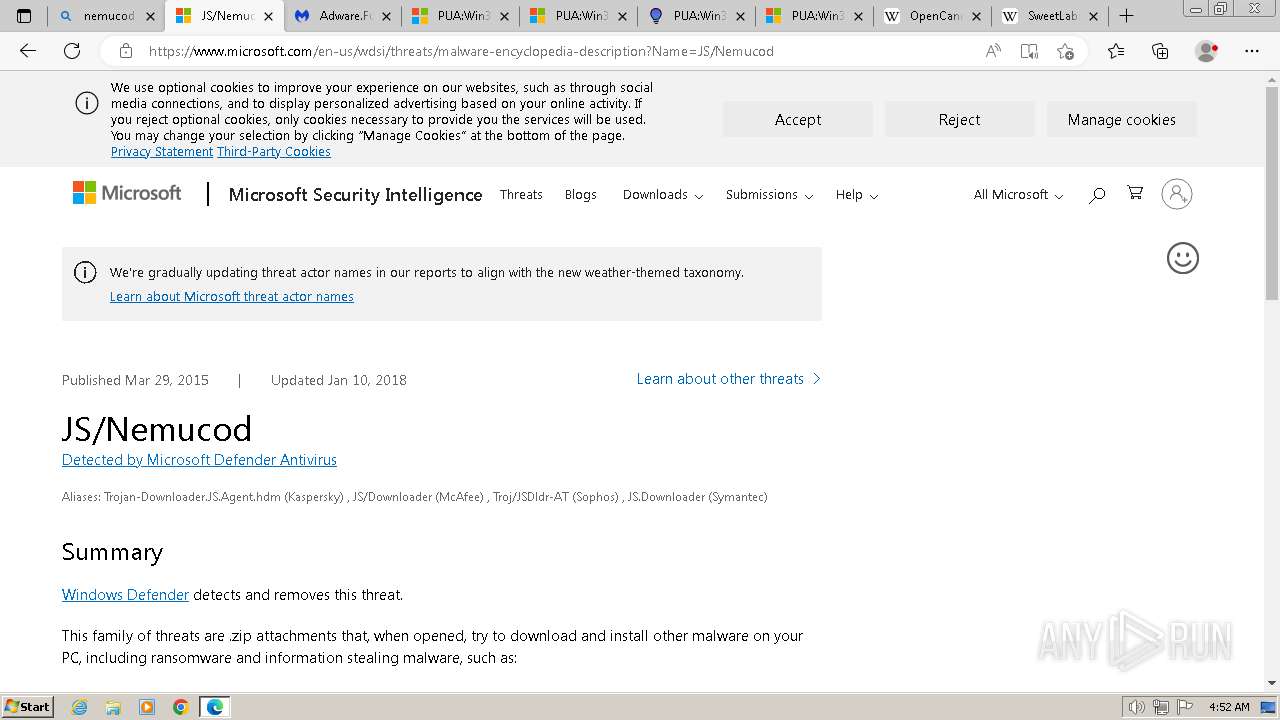The width and height of the screenshot is (1280, 720).
Task: Click the taskbar clock showing 4:52 AM
Action: click(1229, 707)
